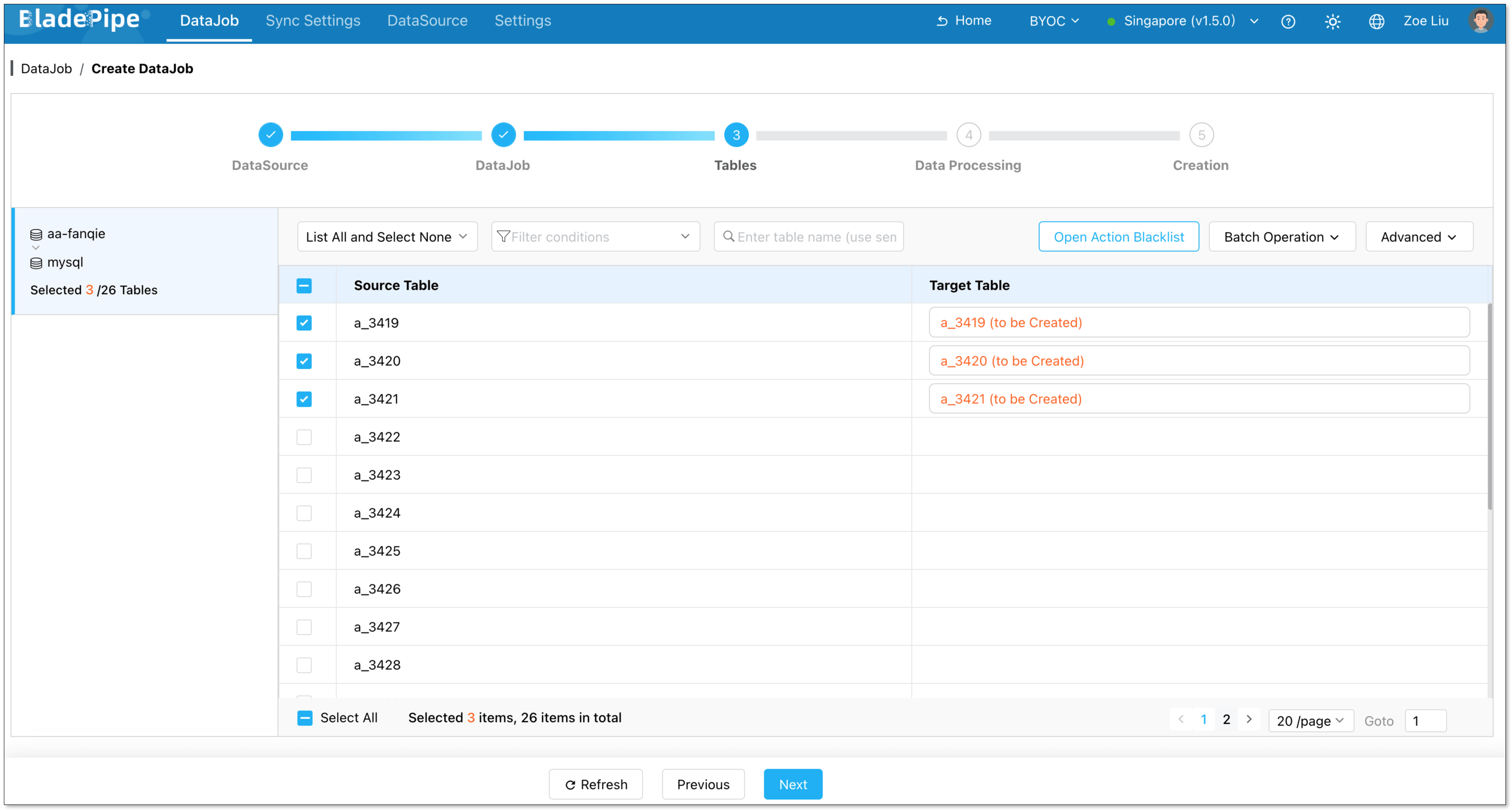Click the language globe icon
Viewport: 1512px width, 811px height.
(1376, 21)
